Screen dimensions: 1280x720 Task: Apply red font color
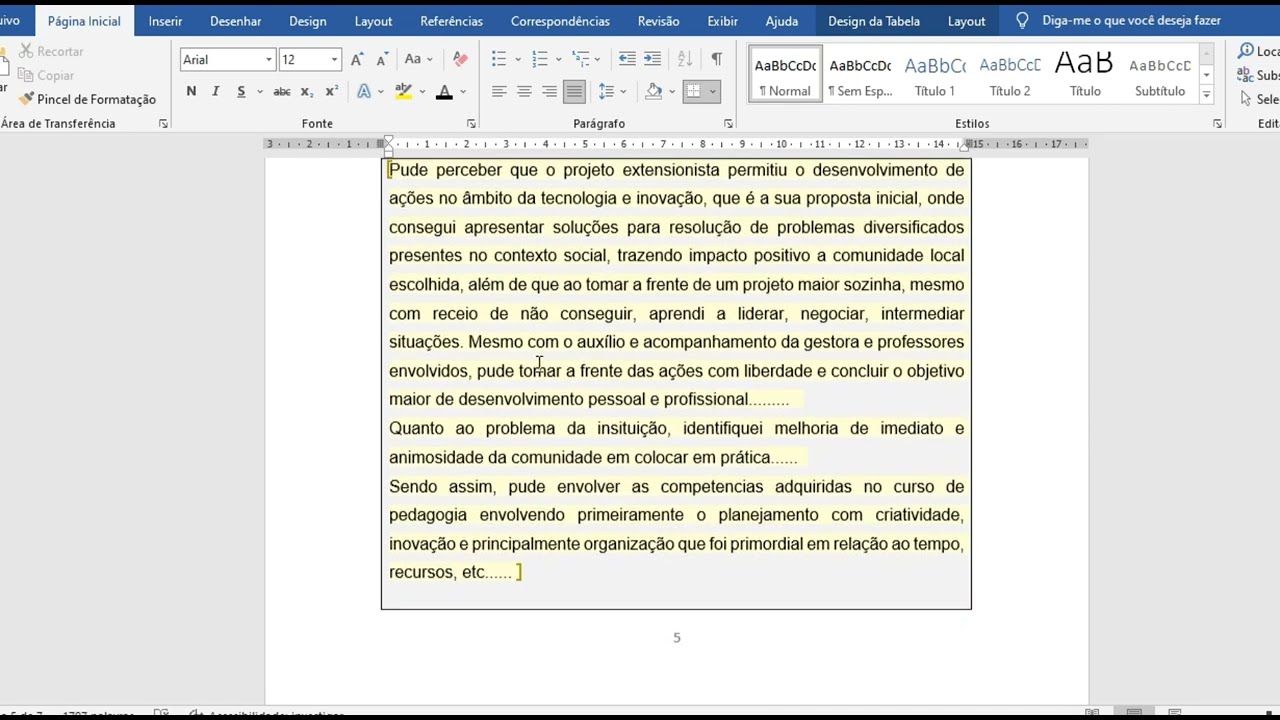[444, 92]
